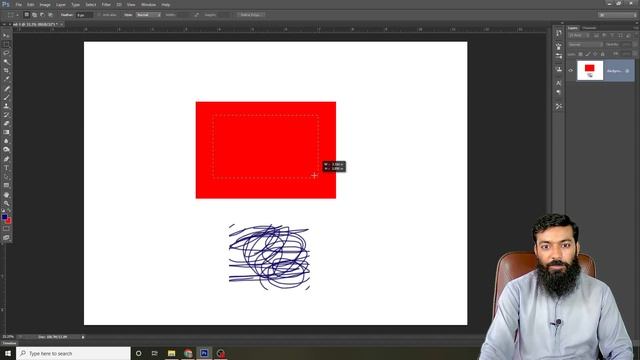The width and height of the screenshot is (640, 360).
Task: Click the Windows taskbar search box
Action: pos(73,353)
